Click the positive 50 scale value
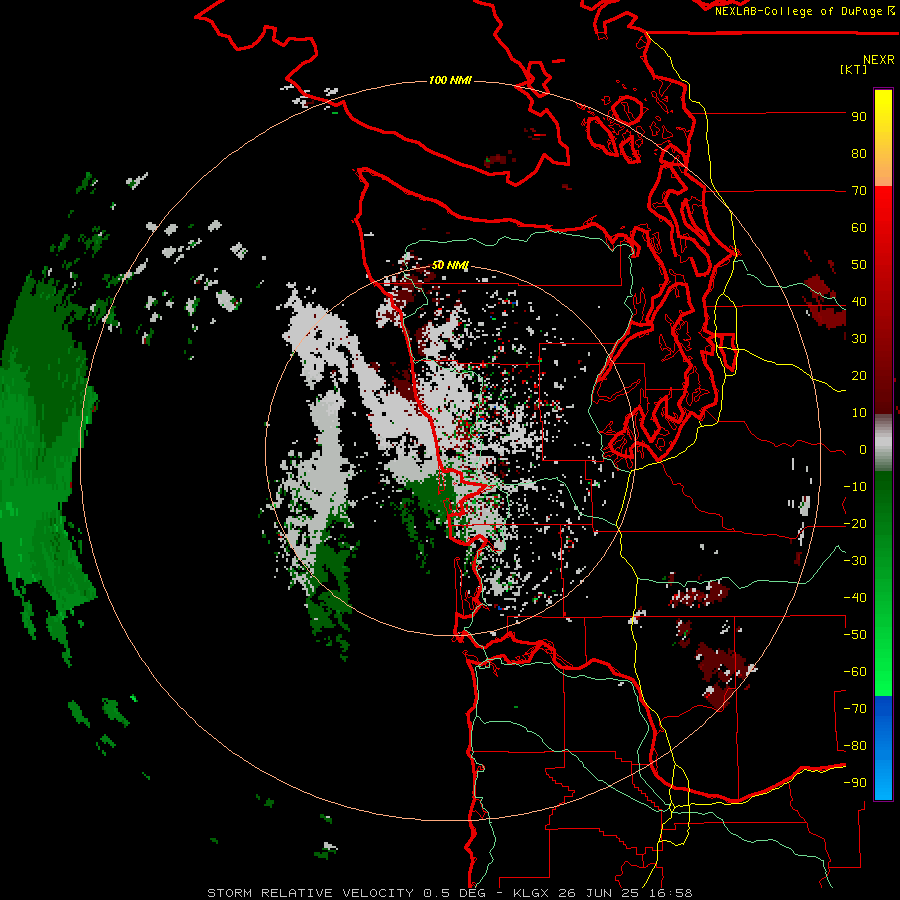The width and height of the screenshot is (900, 900). [x=859, y=265]
